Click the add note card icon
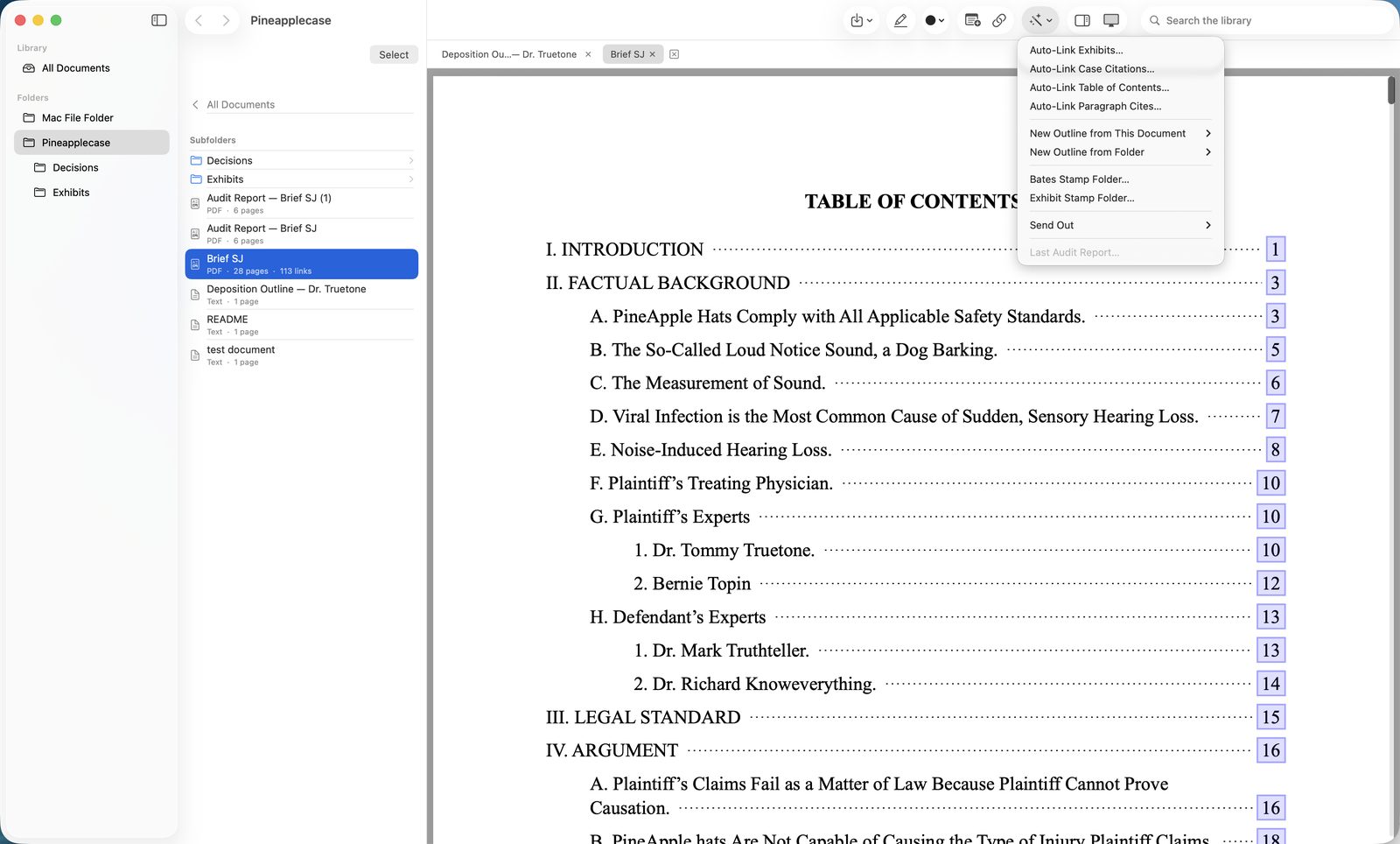Viewport: 1400px width, 844px height. pyautogui.click(x=972, y=20)
